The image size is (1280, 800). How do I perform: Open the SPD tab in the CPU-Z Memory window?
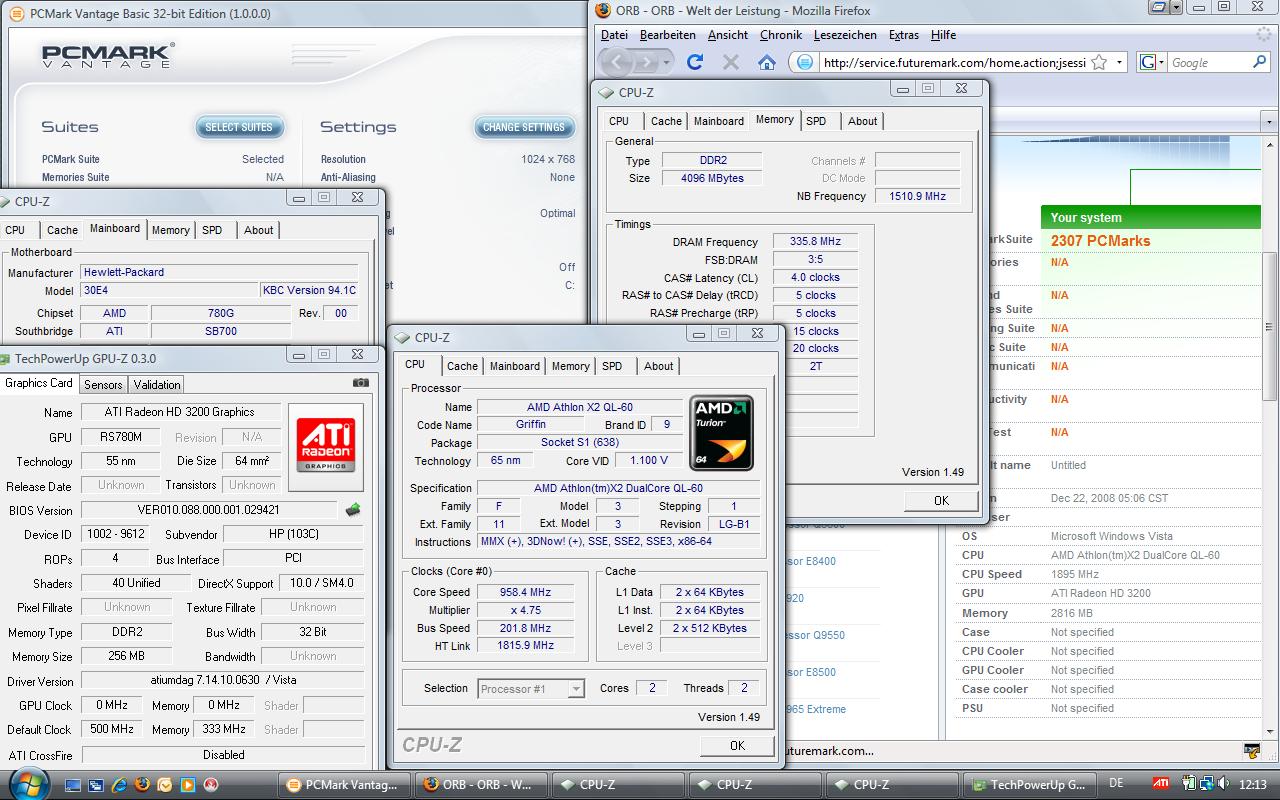(816, 121)
